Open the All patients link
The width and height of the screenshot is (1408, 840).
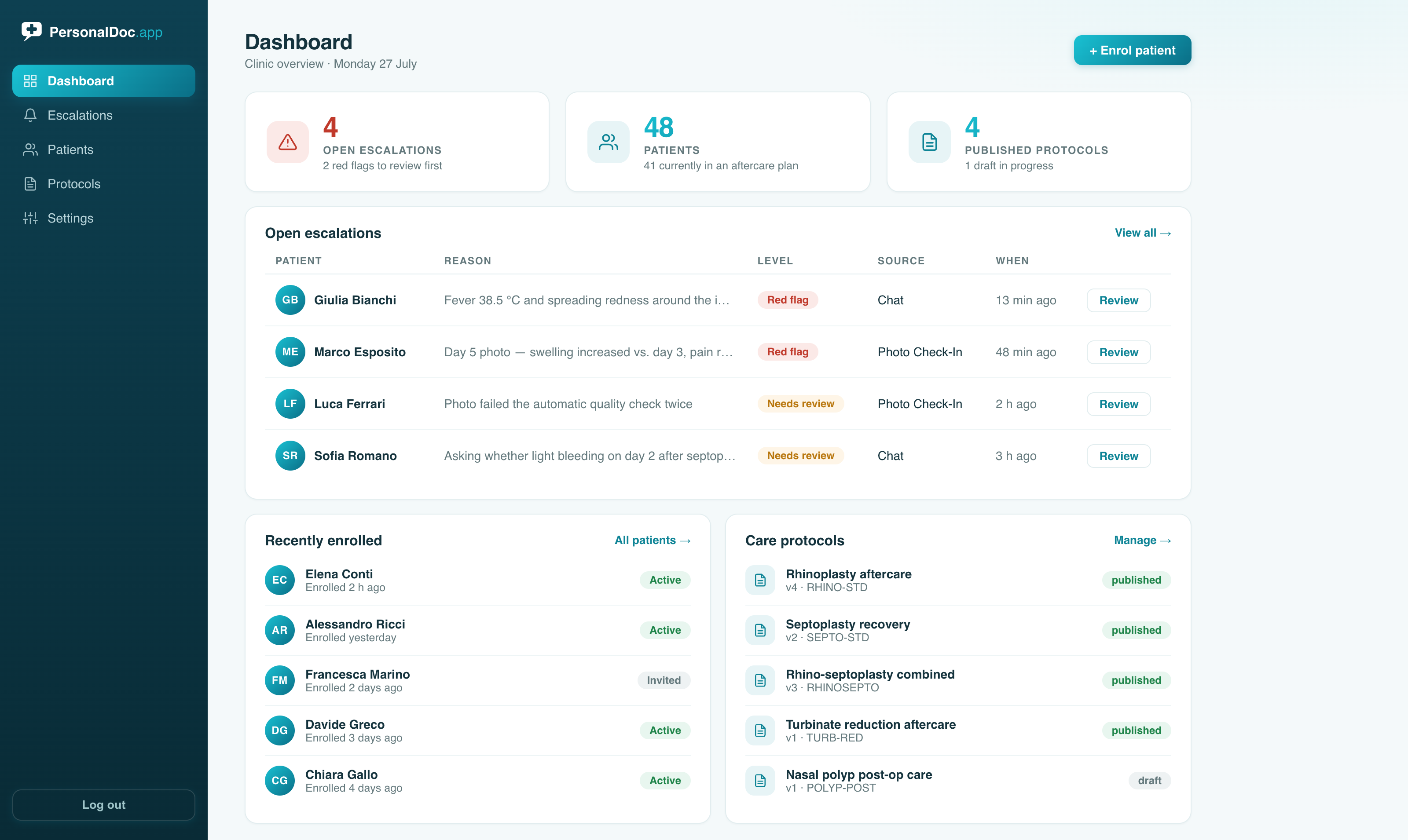tap(652, 540)
